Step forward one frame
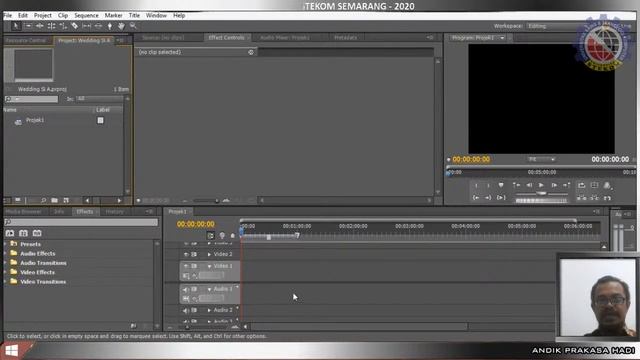This screenshot has width=640, height=360. click(x=554, y=185)
